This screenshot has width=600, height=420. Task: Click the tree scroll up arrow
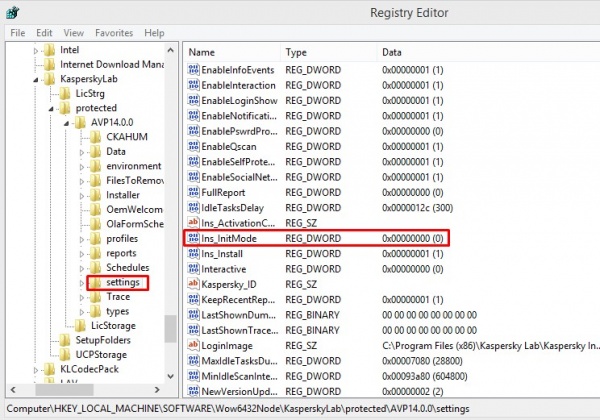(171, 50)
